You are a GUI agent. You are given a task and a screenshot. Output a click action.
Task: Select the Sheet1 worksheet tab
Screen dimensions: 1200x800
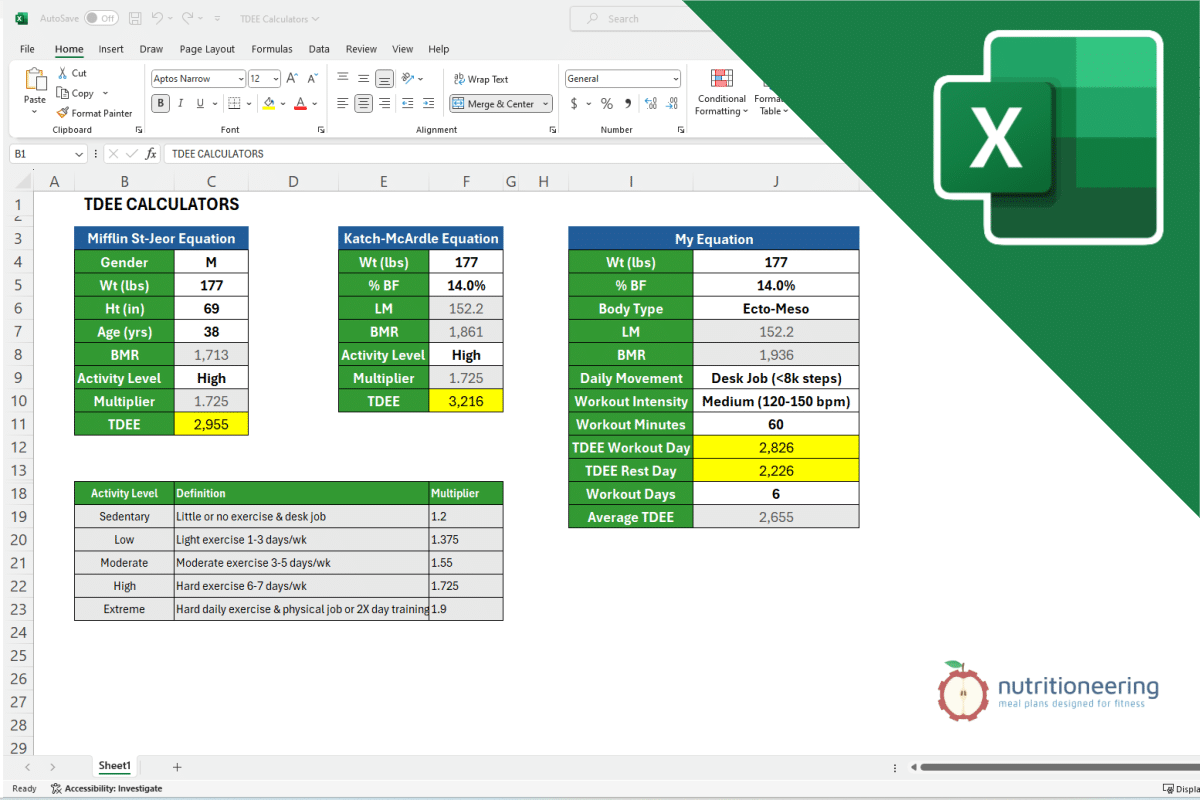pos(115,766)
